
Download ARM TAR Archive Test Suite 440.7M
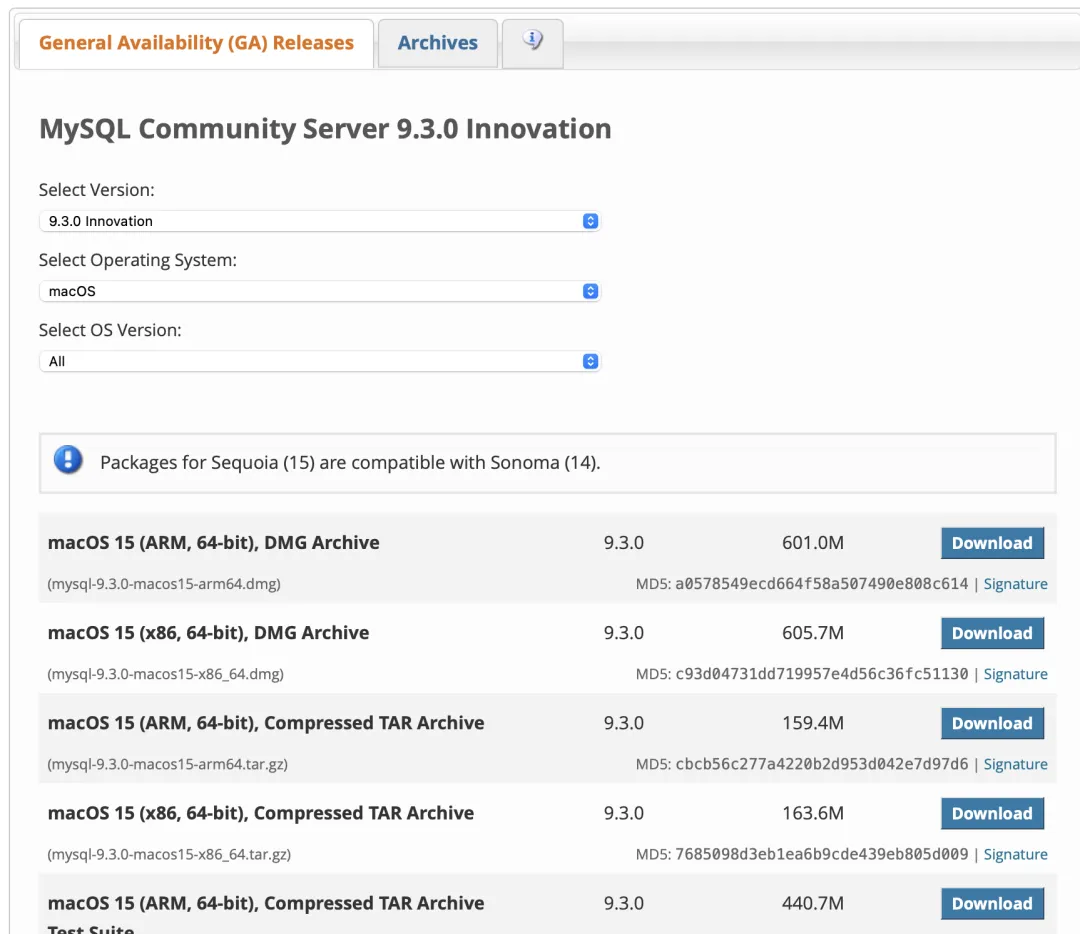(993, 904)
